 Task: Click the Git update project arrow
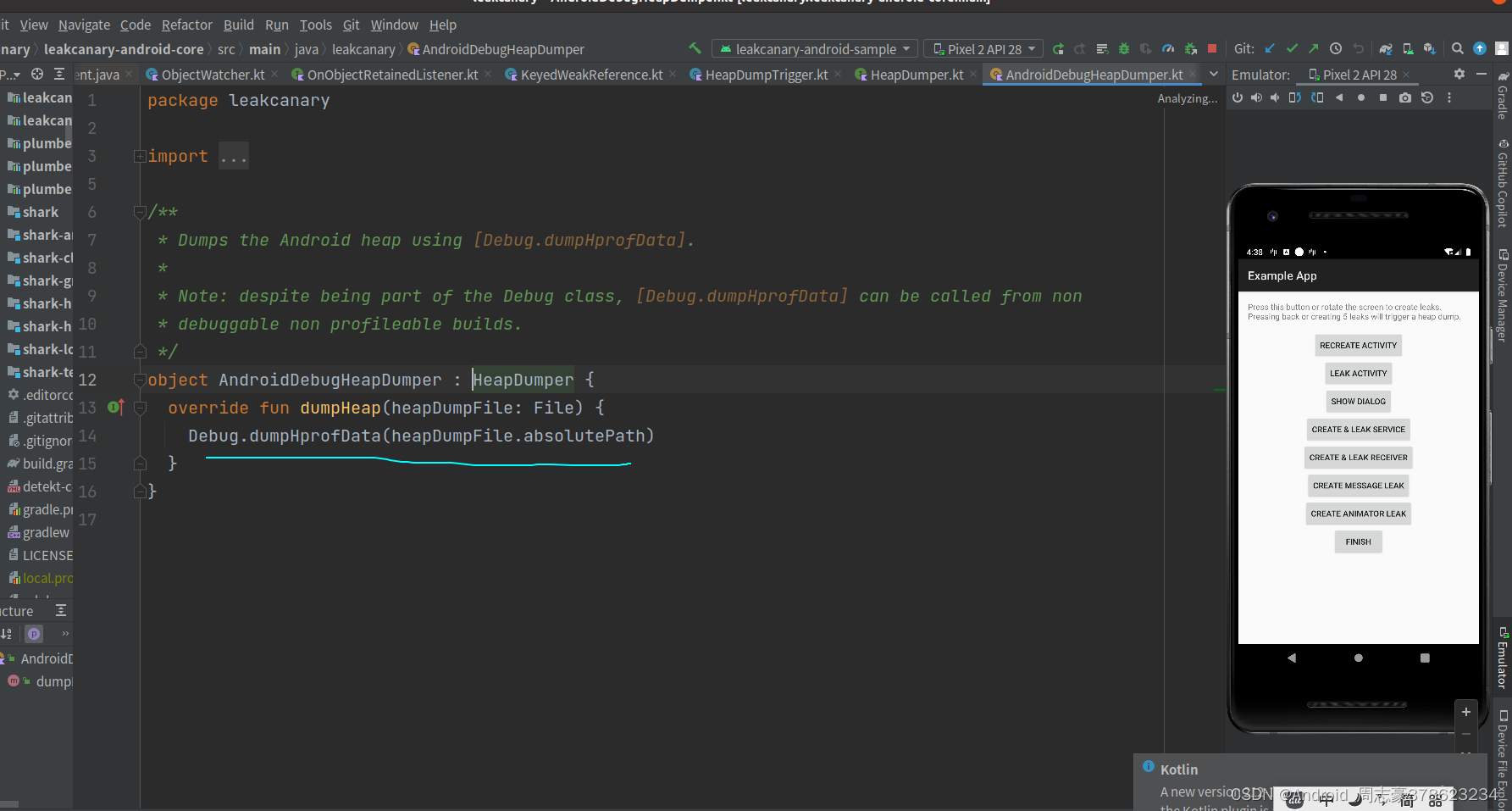(x=1270, y=49)
